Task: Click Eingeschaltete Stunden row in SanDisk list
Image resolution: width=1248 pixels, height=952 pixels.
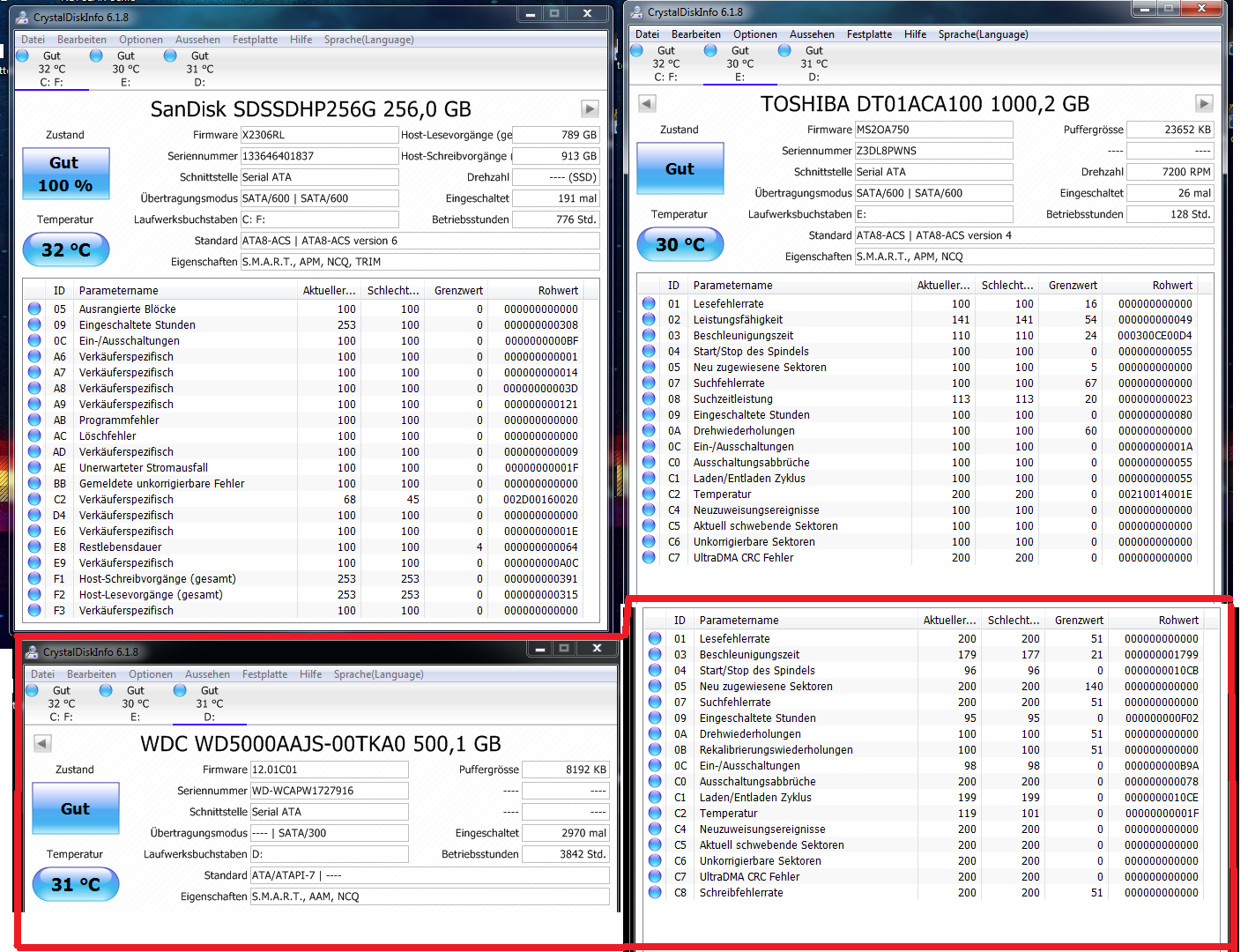Action: point(305,324)
